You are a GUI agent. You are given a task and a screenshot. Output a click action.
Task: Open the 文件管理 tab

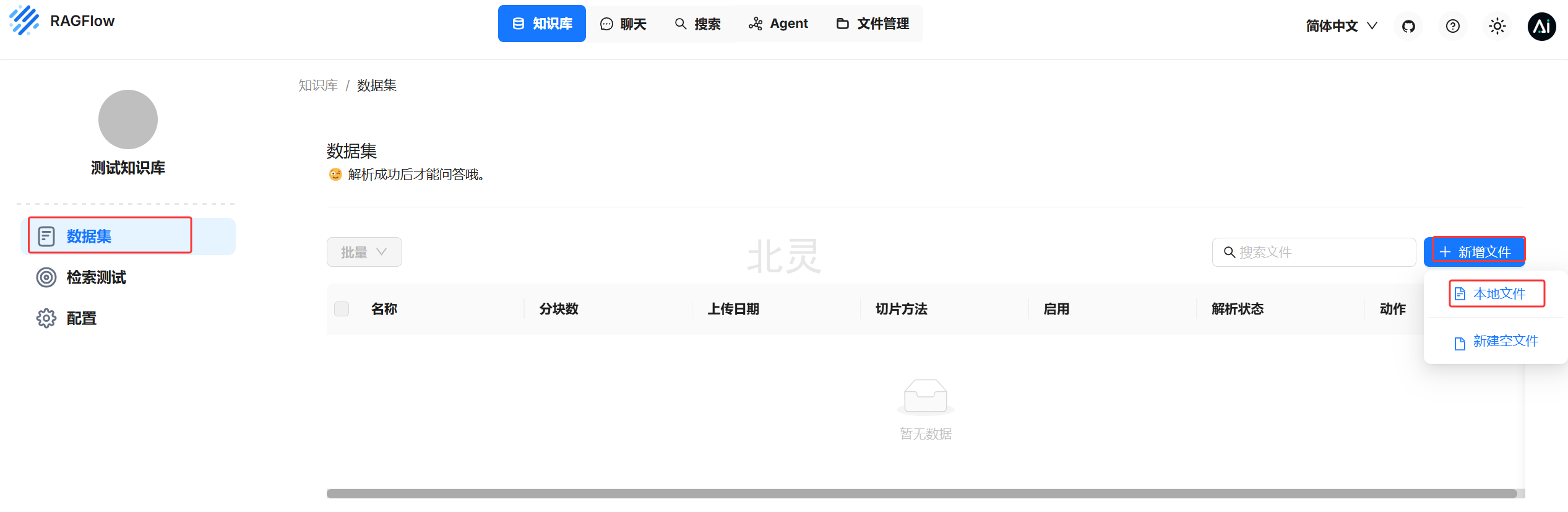point(872,24)
